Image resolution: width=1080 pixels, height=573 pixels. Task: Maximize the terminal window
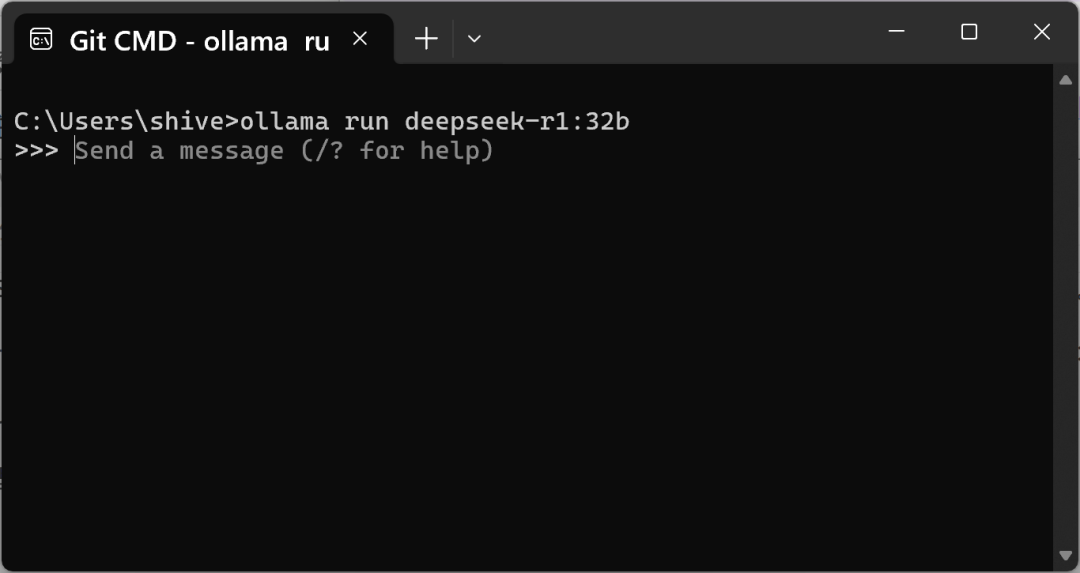pyautogui.click(x=969, y=32)
